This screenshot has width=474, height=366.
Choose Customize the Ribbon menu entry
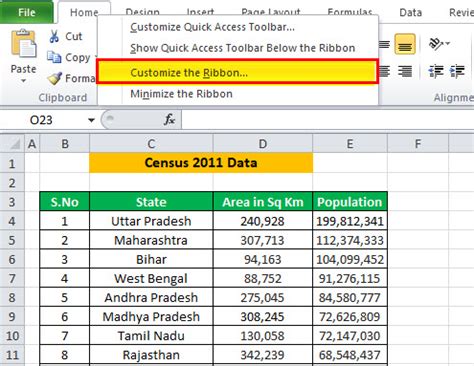tap(238, 72)
